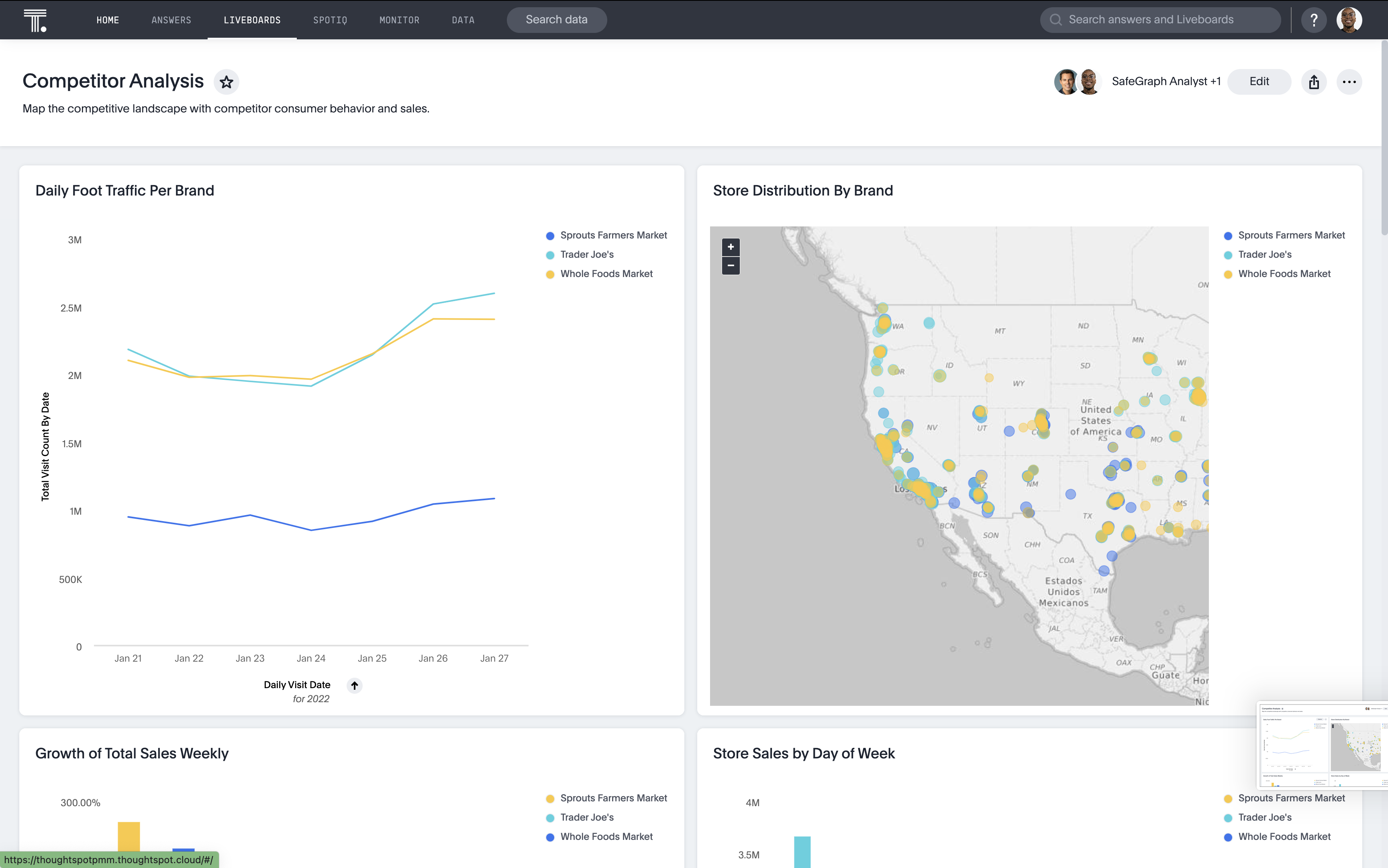Click Sprouts yellow swatch in Growth legend
This screenshot has width=1388, height=868.
[550, 799]
